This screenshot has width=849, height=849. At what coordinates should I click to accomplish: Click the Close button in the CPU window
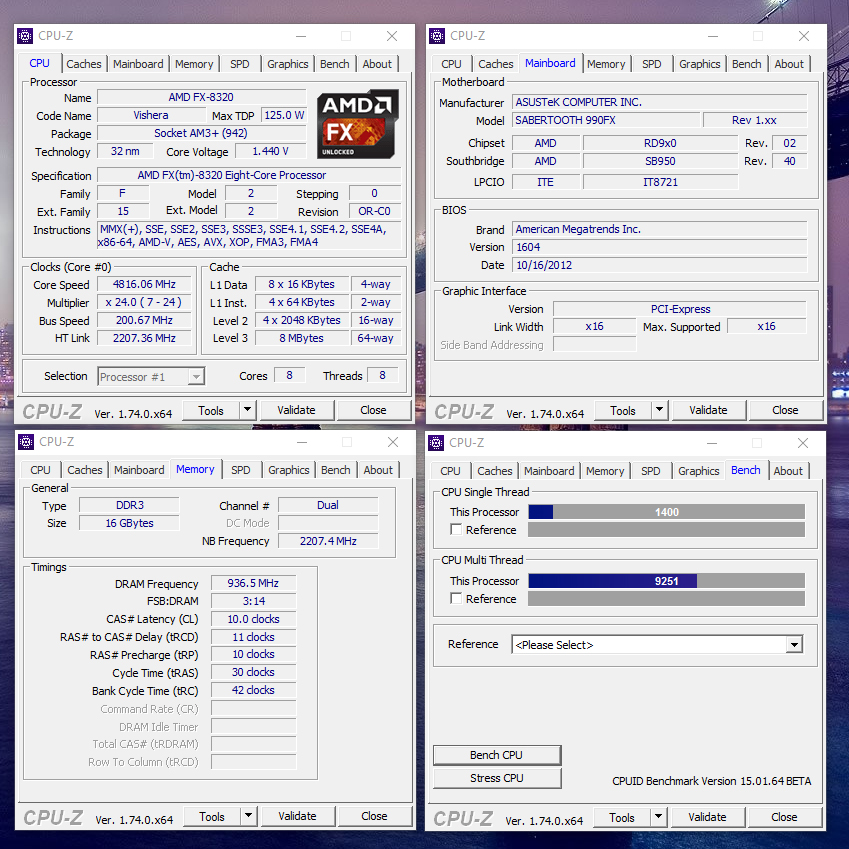[373, 410]
